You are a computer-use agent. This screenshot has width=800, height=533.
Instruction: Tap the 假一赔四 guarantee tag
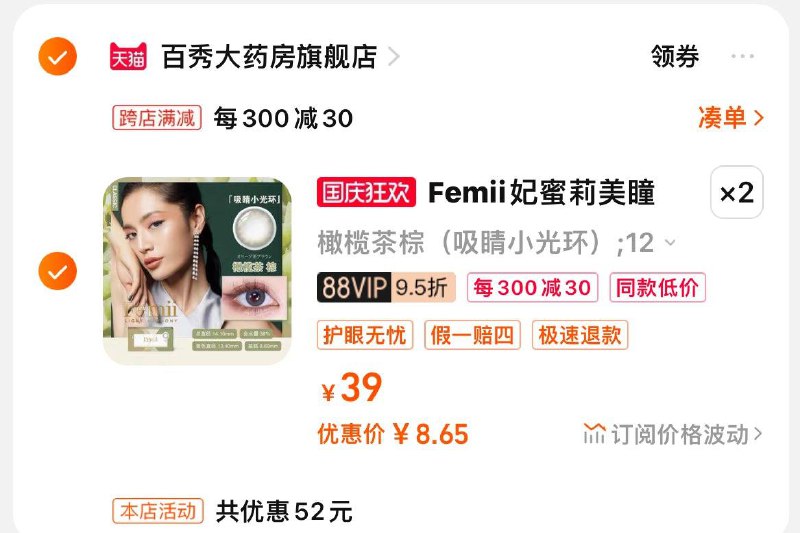(472, 335)
